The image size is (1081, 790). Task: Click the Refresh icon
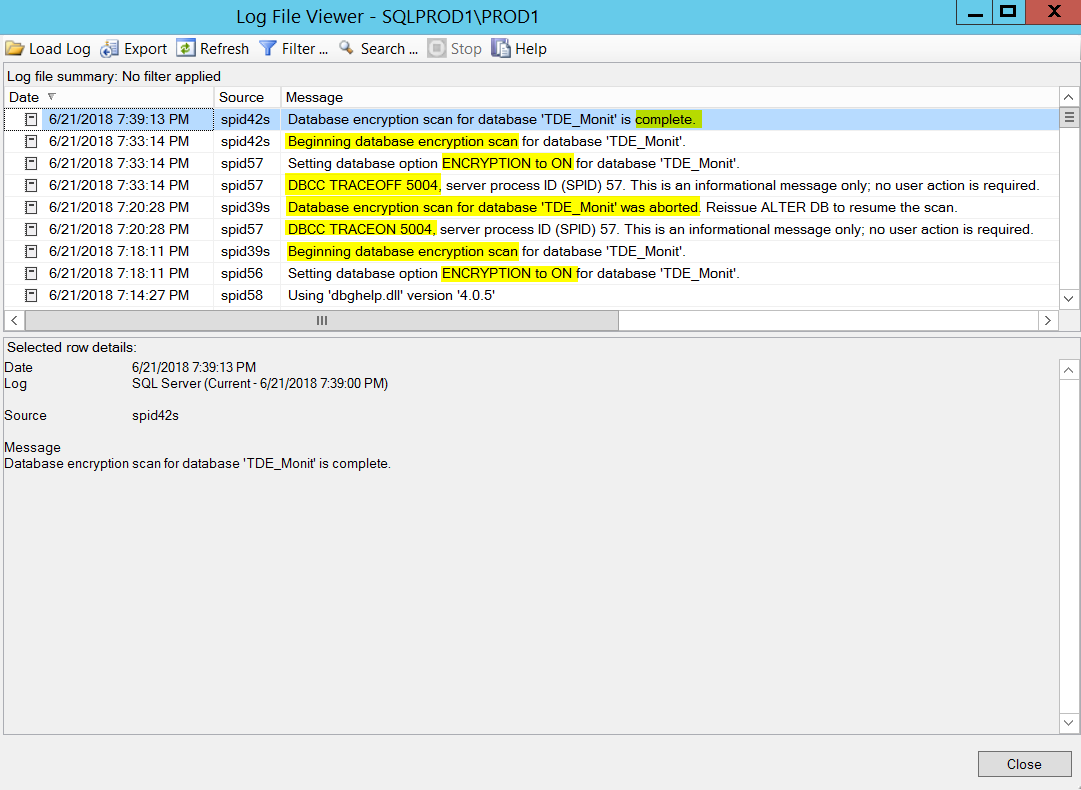pyautogui.click(x=185, y=48)
